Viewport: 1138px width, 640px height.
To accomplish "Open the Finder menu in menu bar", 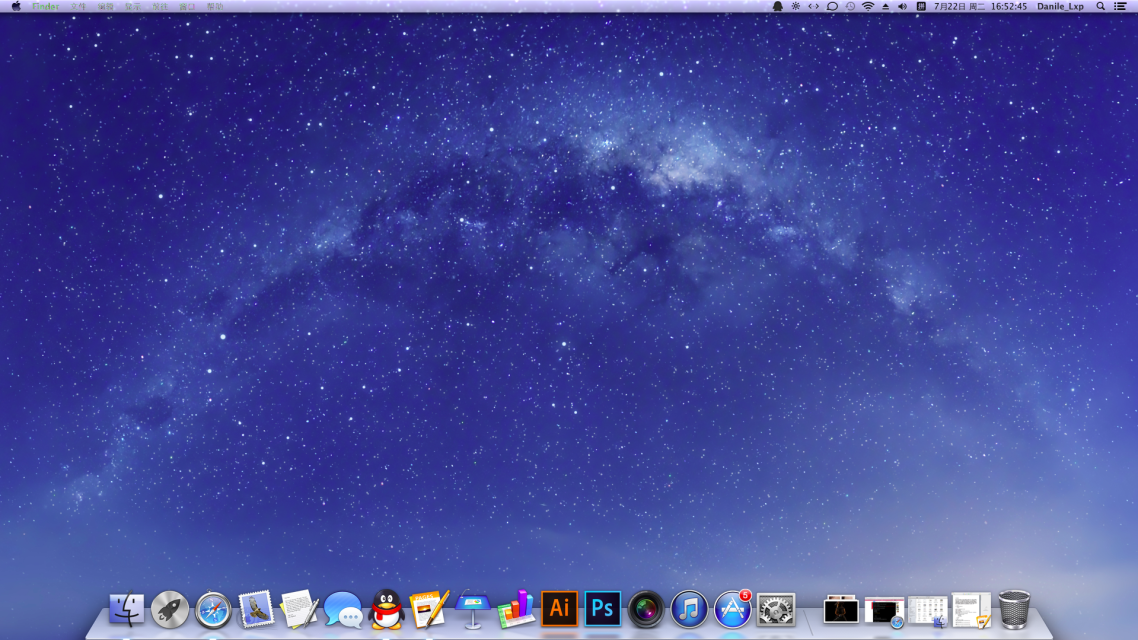I will (x=45, y=6).
